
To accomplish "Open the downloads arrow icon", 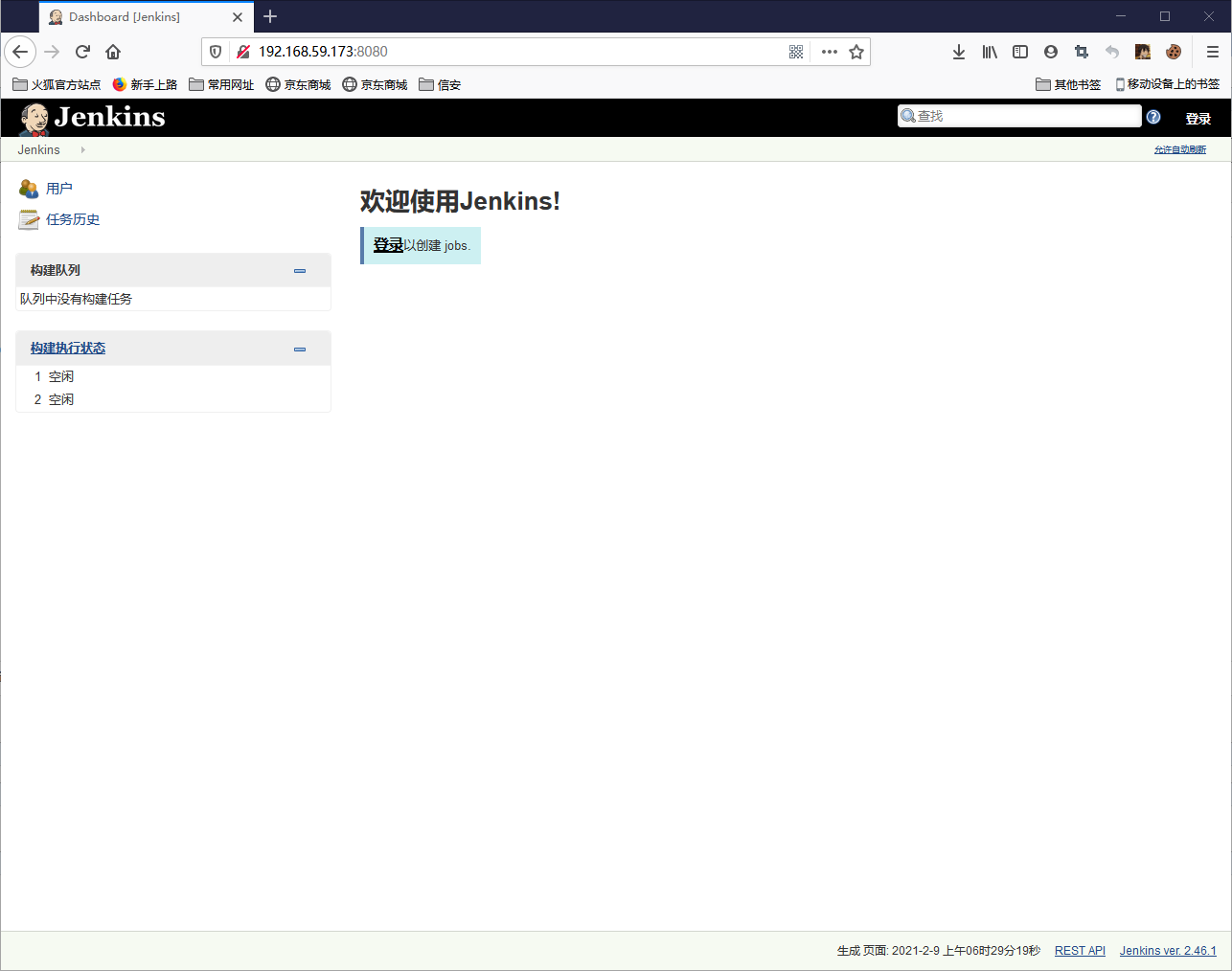I will tap(959, 52).
